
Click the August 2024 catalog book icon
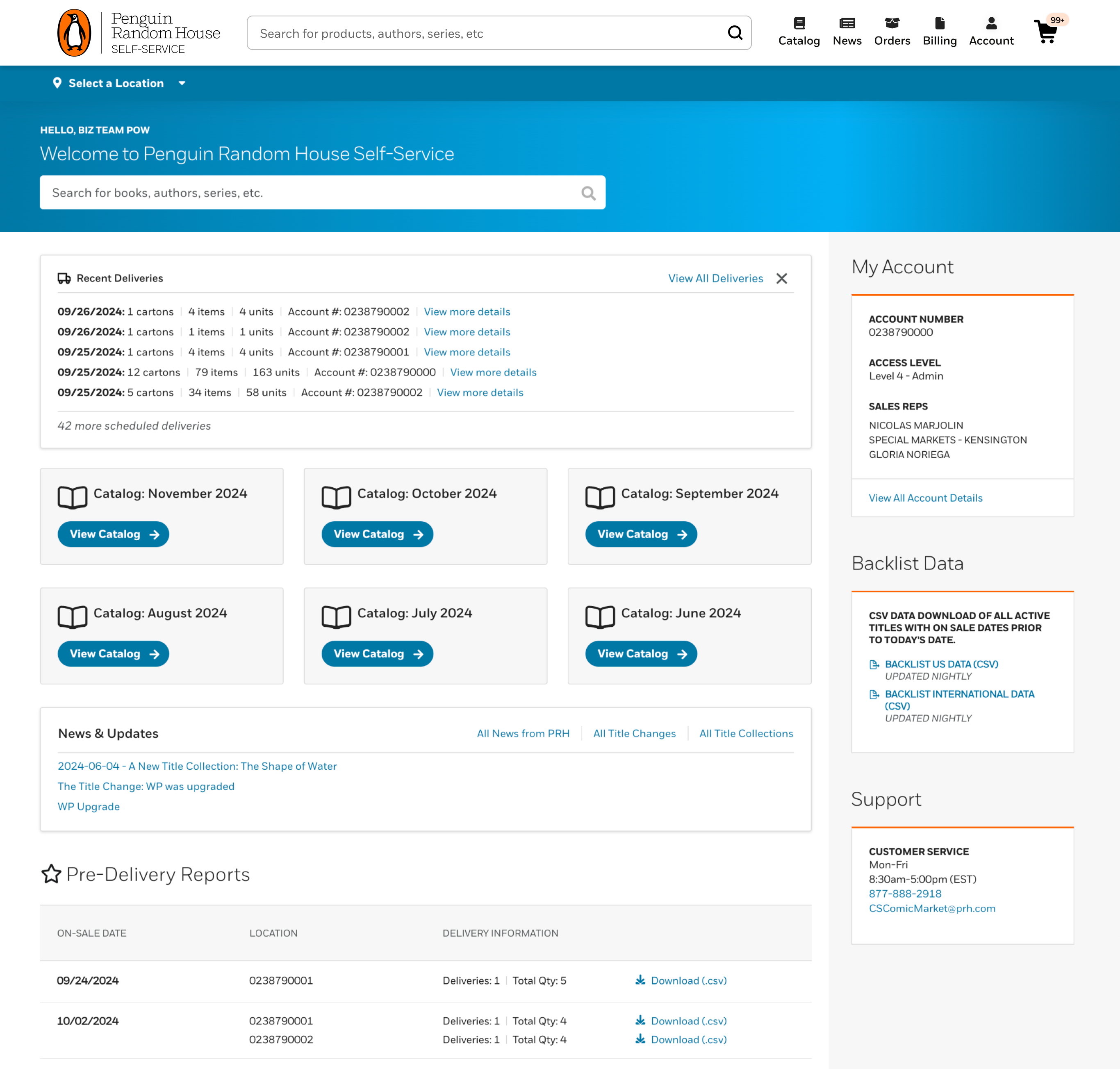pyautogui.click(x=73, y=617)
